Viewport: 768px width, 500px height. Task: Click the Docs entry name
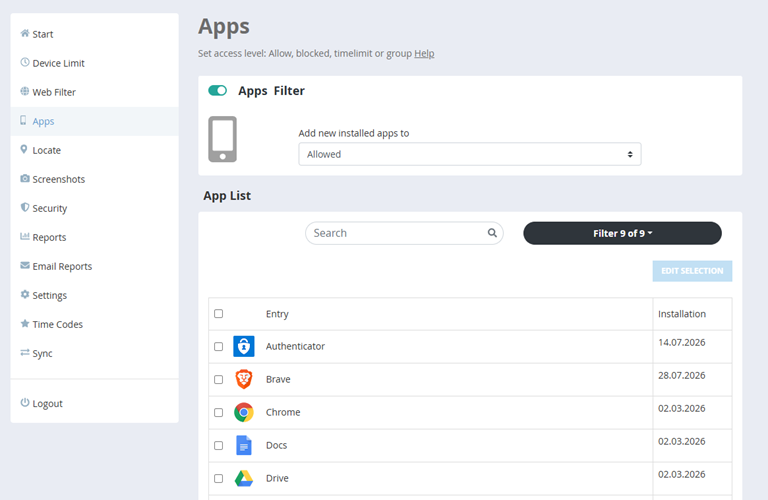pyautogui.click(x=276, y=445)
